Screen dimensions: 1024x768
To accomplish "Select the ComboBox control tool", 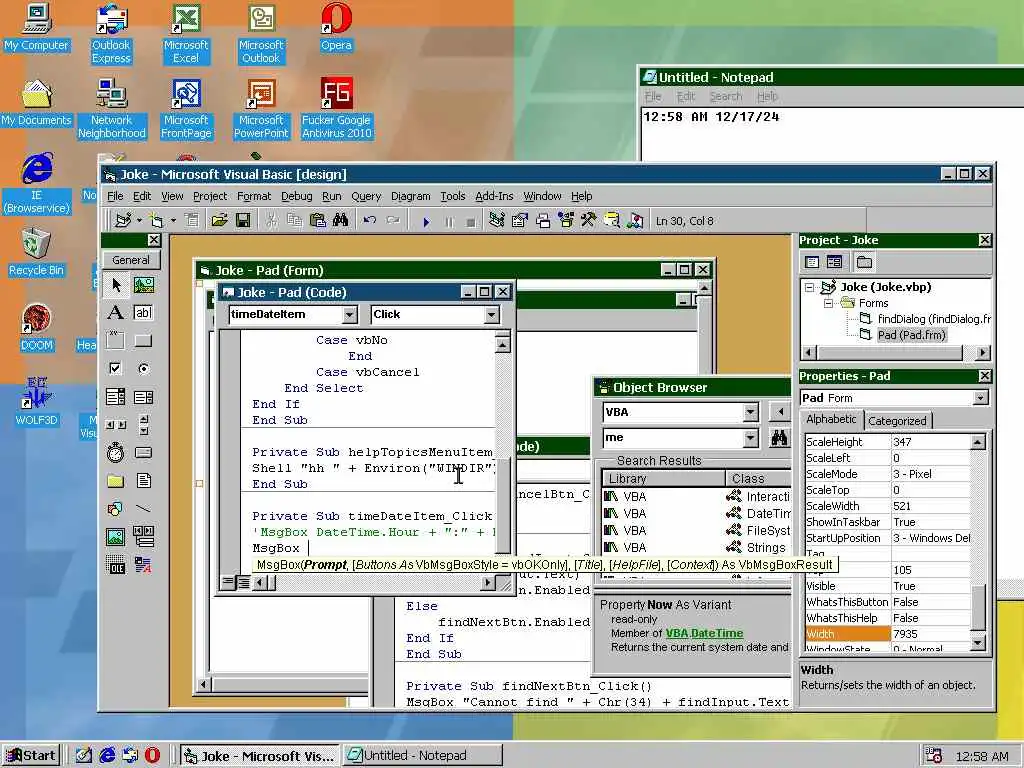I will [x=116, y=396].
